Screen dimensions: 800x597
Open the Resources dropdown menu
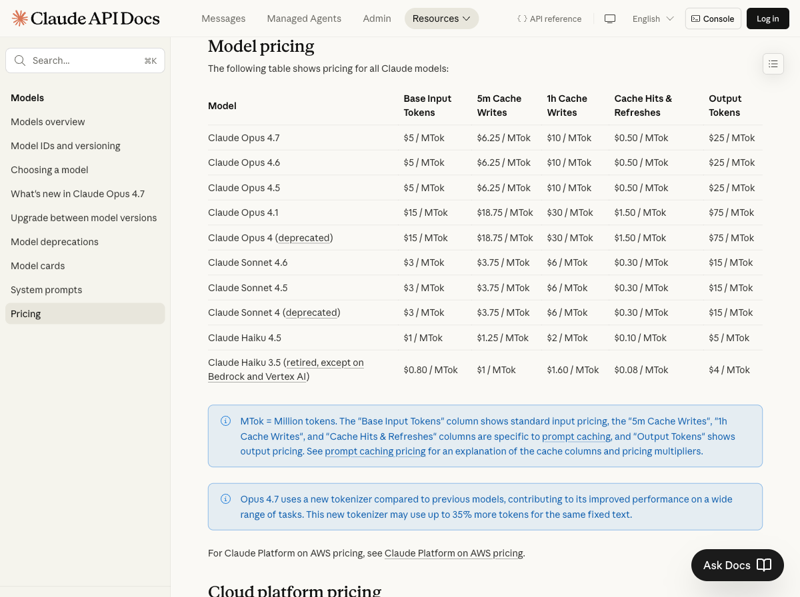tap(441, 18)
